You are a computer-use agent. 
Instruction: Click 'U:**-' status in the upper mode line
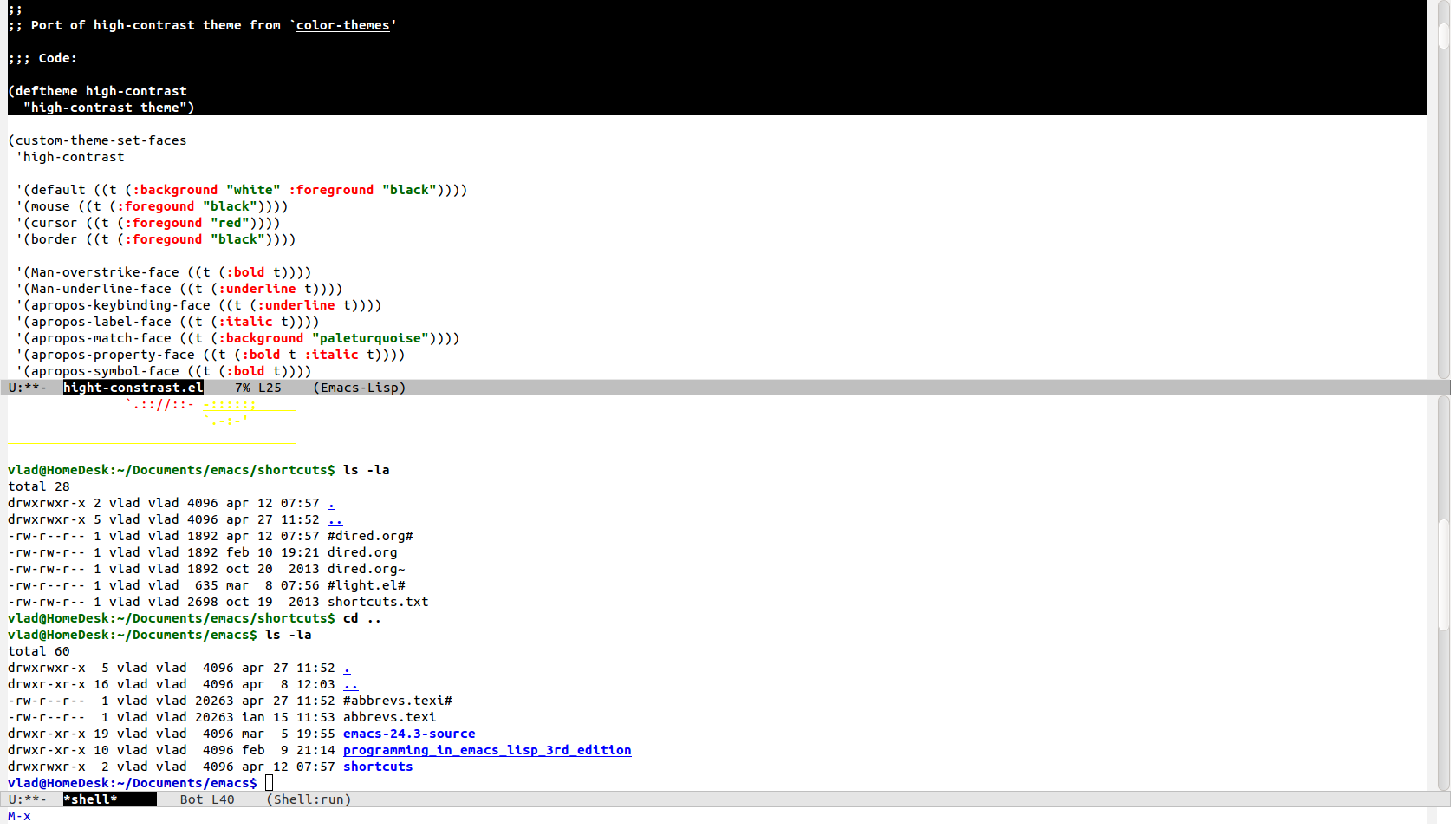(28, 388)
